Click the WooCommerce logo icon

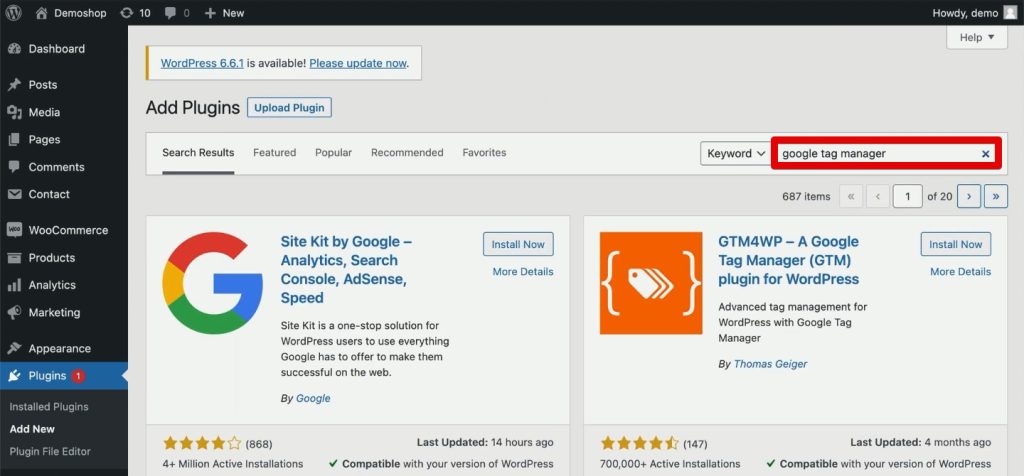click(x=14, y=230)
